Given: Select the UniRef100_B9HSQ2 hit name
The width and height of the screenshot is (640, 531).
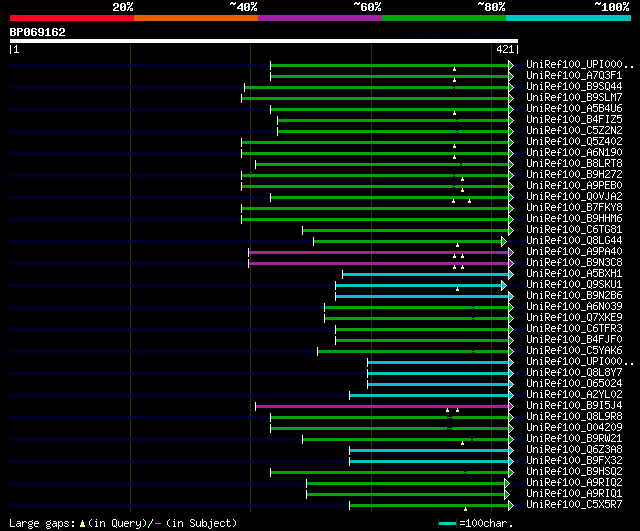Looking at the screenshot, I should coord(574,471).
